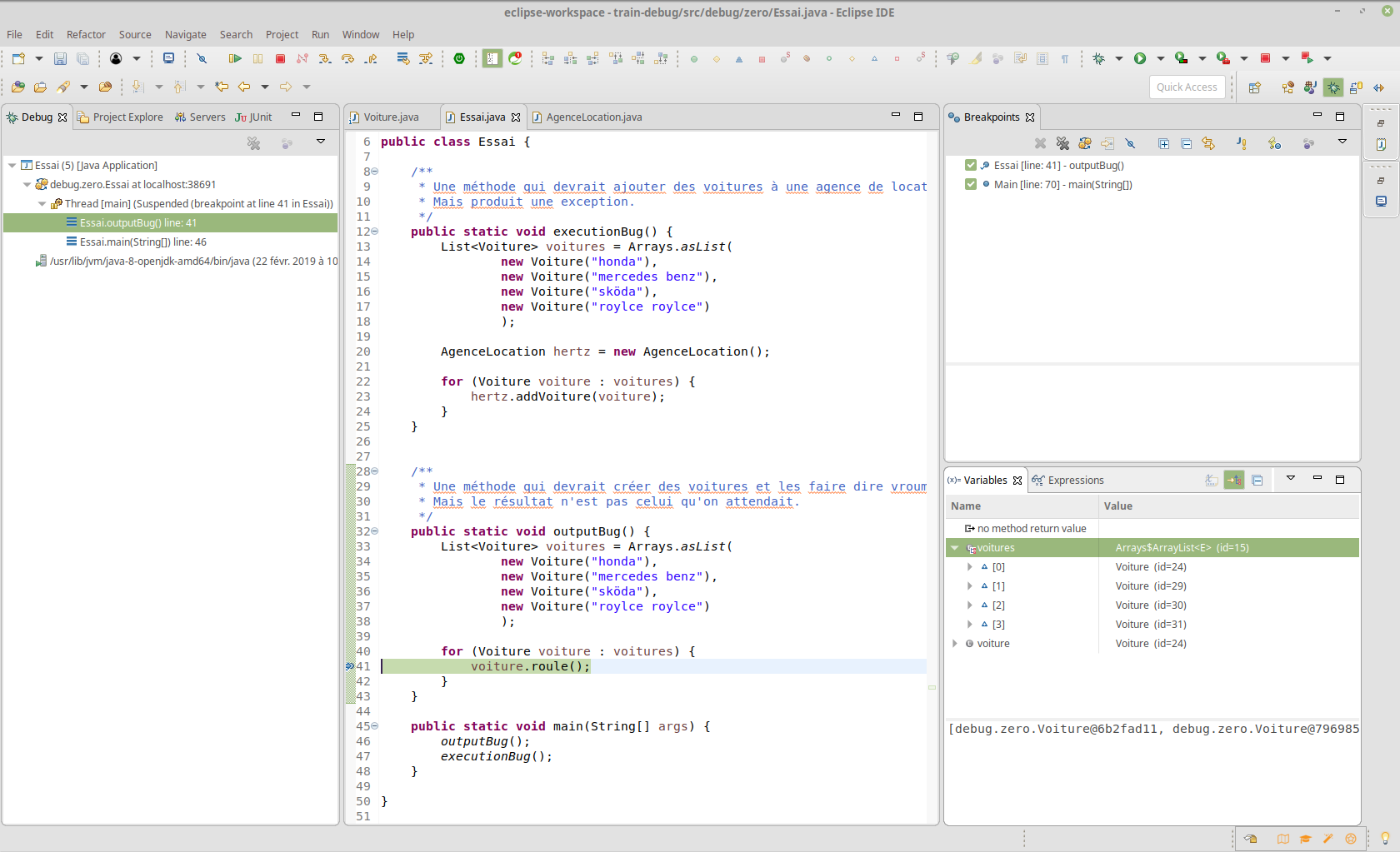1400x852 pixels.
Task: Click the Resume debug button
Action: (235, 58)
